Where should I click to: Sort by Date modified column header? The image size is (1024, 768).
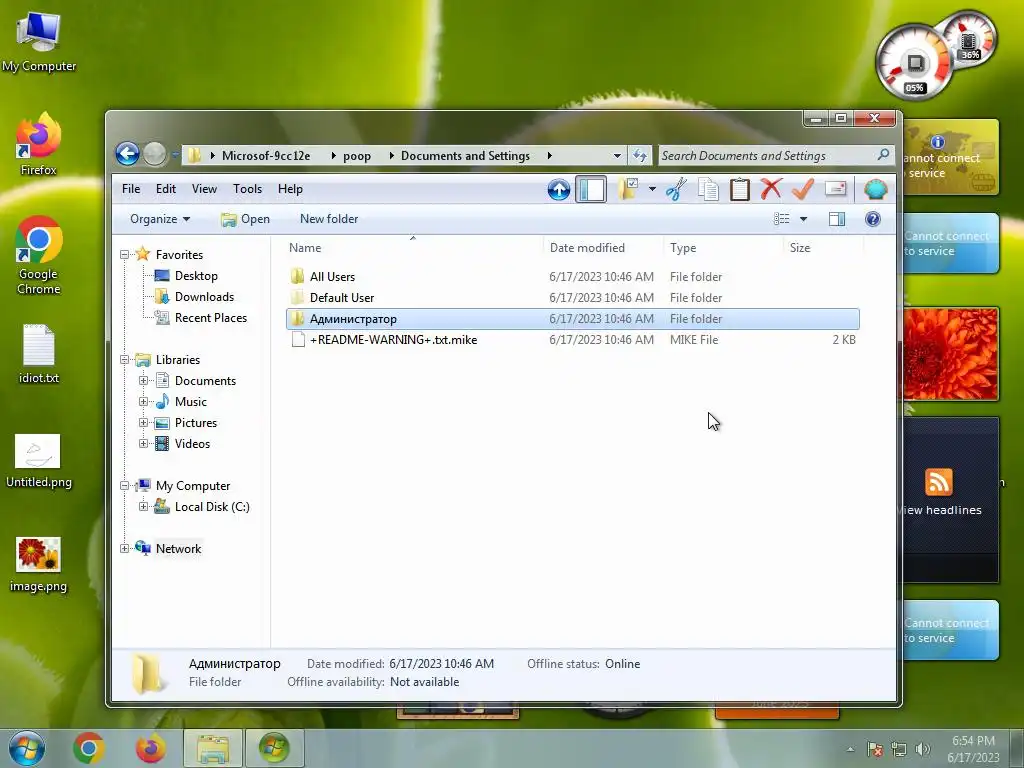tap(603, 248)
